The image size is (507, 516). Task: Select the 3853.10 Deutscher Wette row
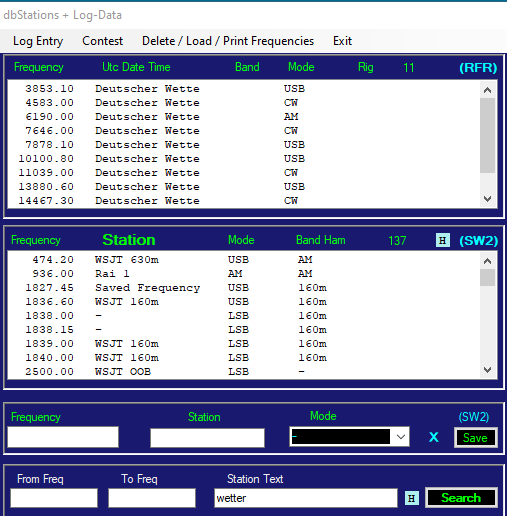244,89
